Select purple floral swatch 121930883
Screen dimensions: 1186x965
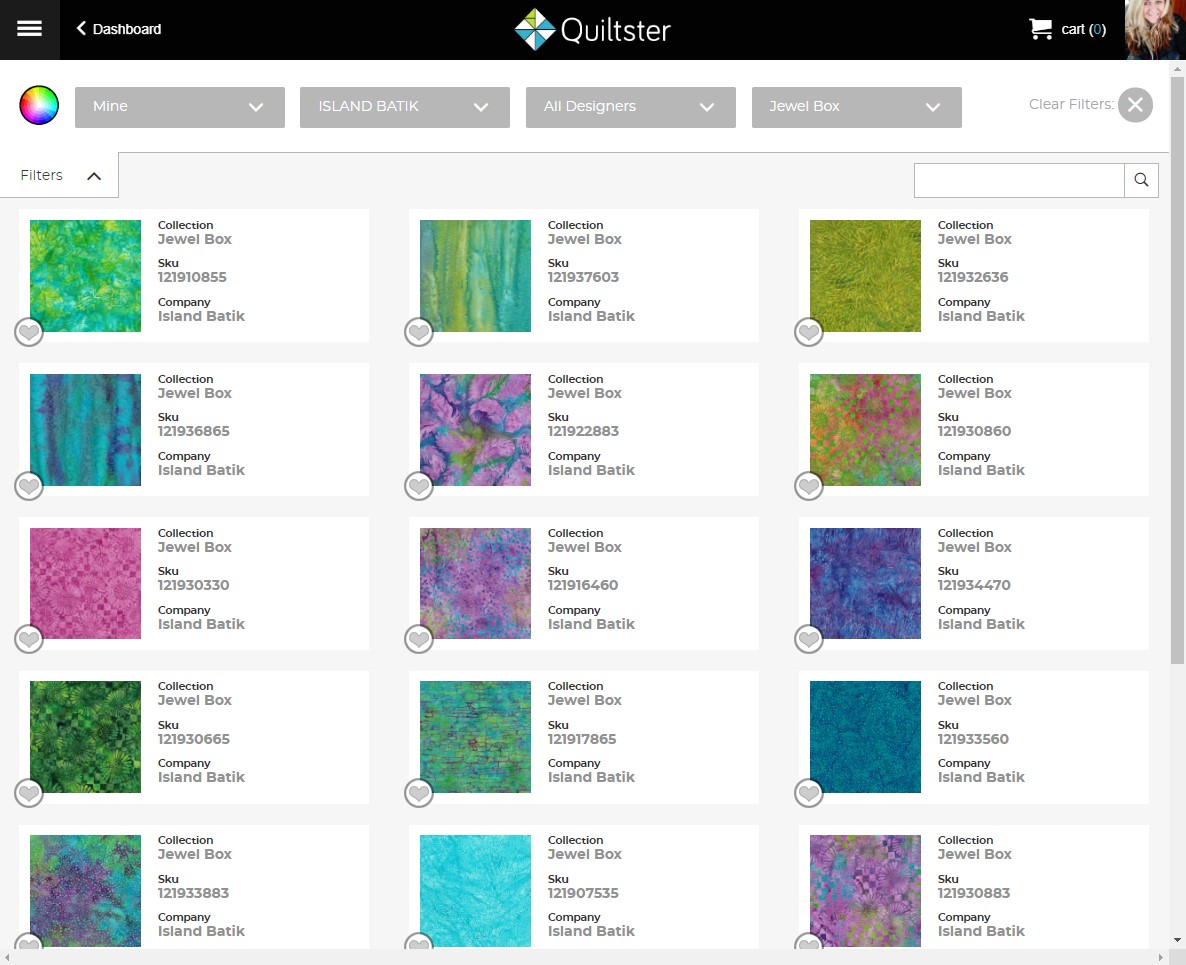[865, 891]
